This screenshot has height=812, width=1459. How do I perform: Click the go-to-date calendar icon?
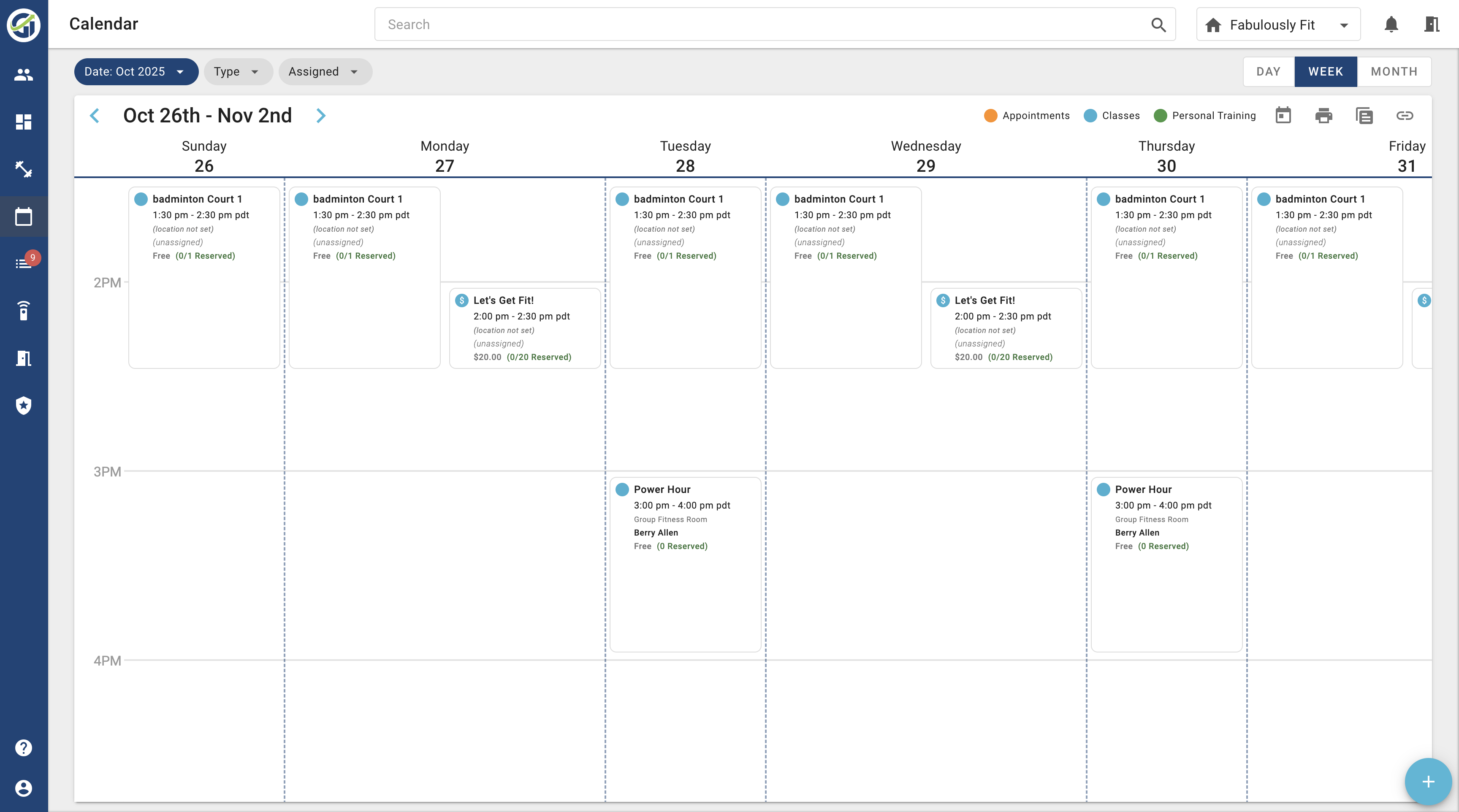(x=1283, y=116)
